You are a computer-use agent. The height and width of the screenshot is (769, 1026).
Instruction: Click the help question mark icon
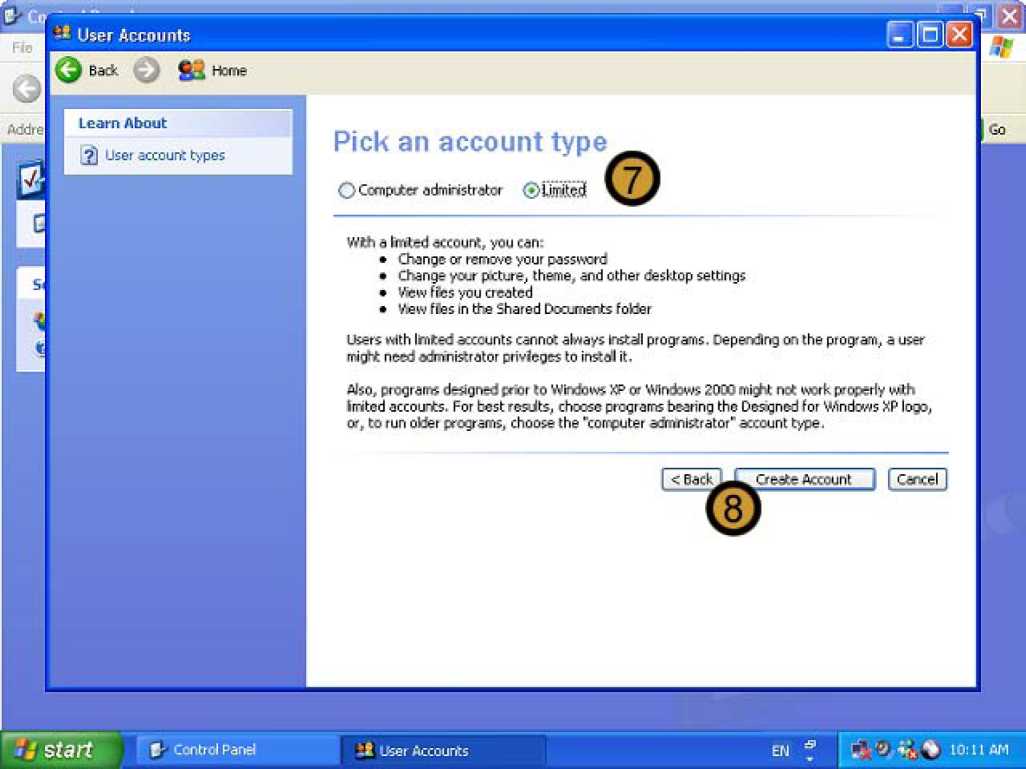point(89,156)
